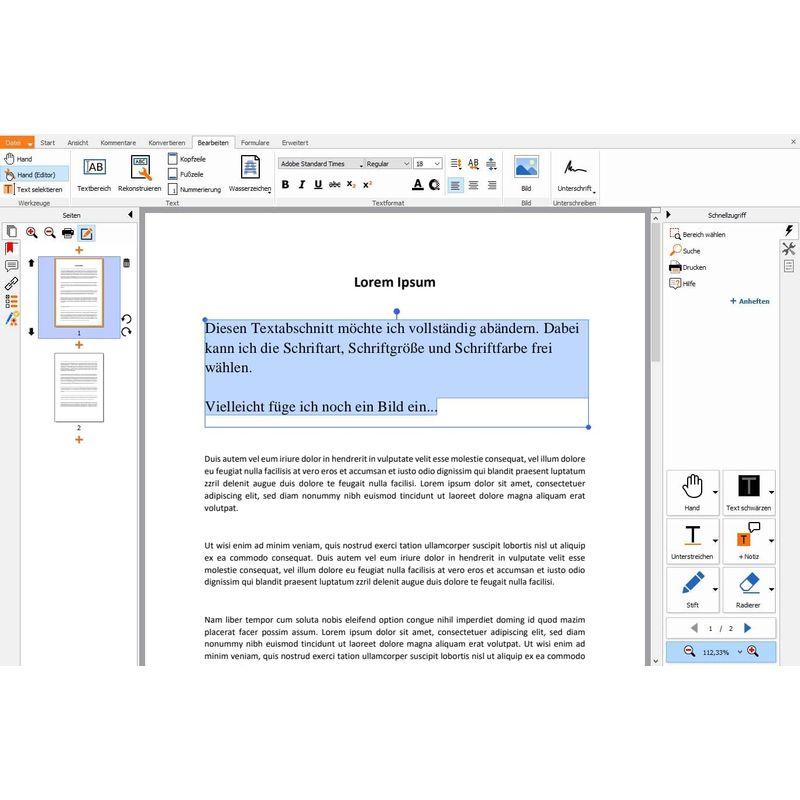
Task: Click the Text schwärzen redaction tool
Action: coord(749,488)
